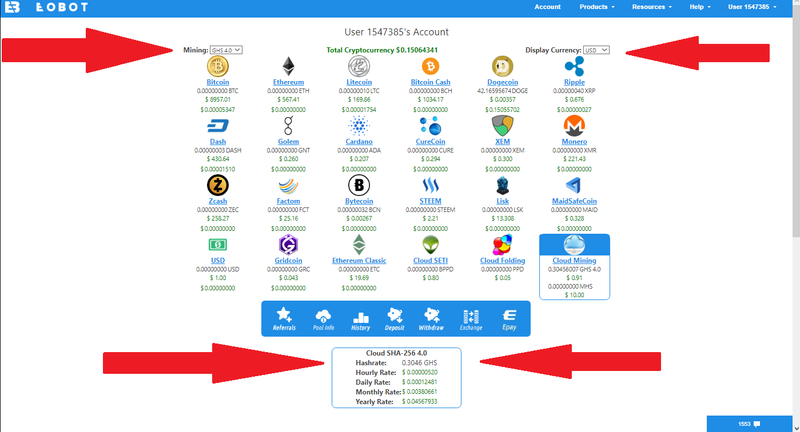Click the Eobot logo in the header
Image resolution: width=800 pixels, height=432 pixels.
pyautogui.click(x=46, y=7)
